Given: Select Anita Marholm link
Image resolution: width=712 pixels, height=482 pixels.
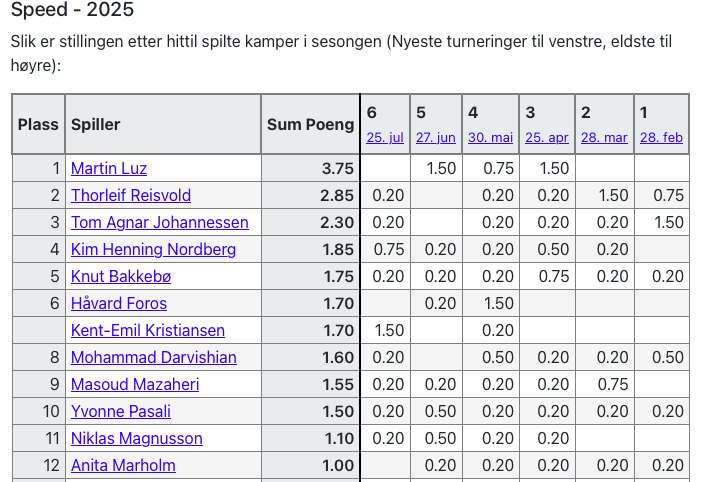Looking at the screenshot, I should (123, 465).
